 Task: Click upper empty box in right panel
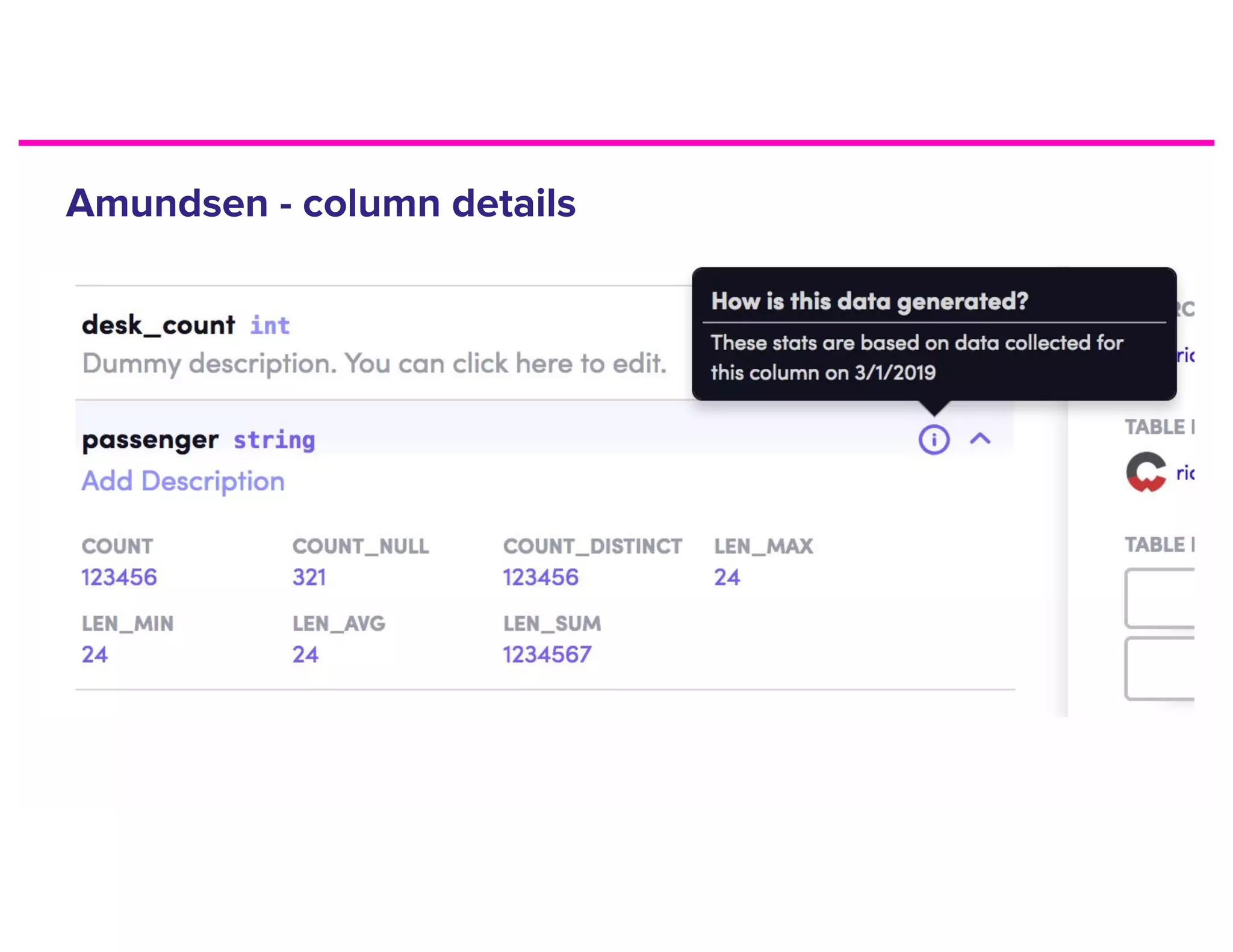tap(1160, 598)
